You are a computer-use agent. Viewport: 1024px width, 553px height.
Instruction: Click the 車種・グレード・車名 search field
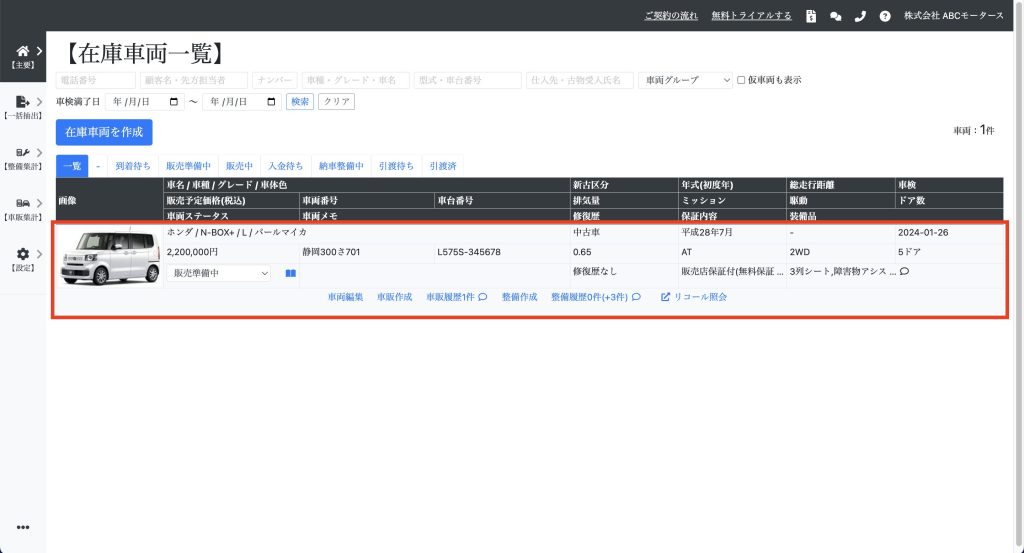coord(356,80)
